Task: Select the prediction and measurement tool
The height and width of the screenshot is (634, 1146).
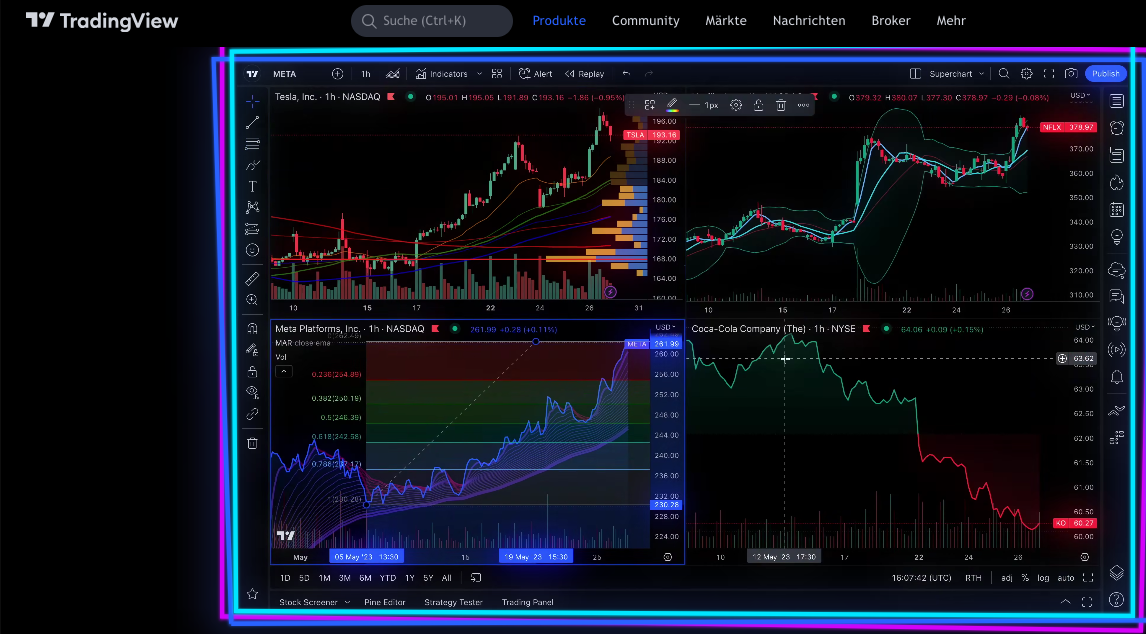Action: click(252, 229)
